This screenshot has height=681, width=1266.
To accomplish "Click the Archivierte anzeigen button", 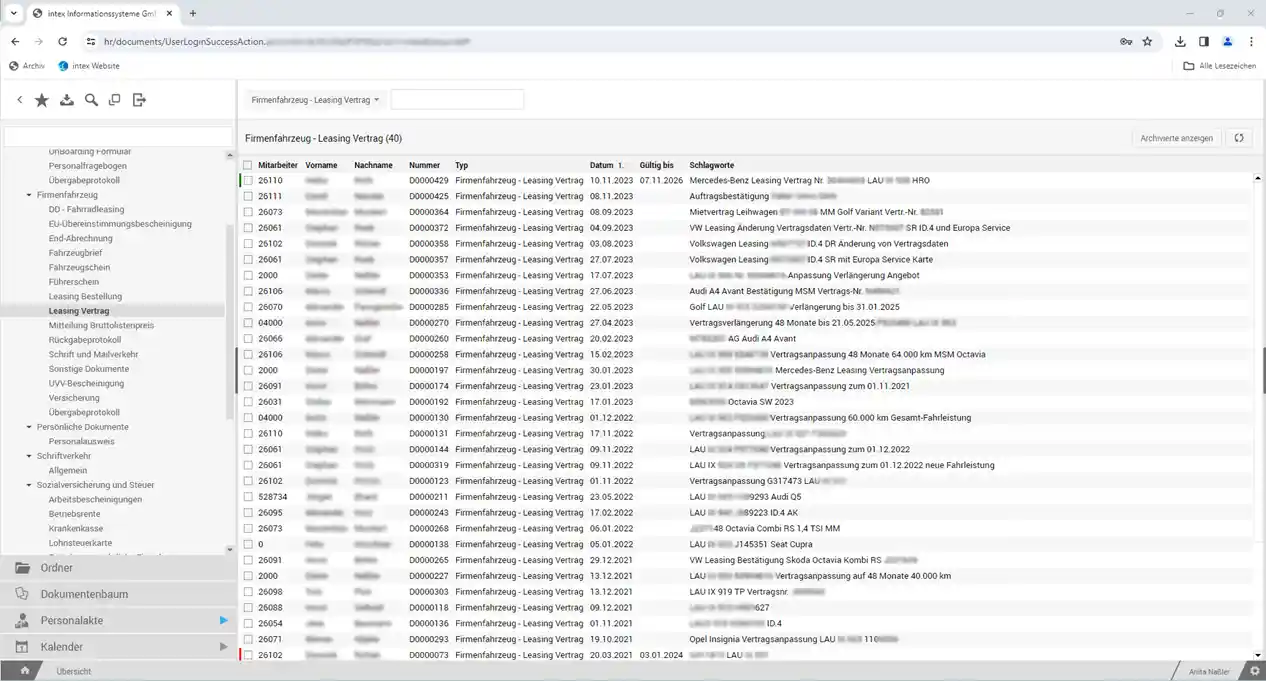I will click(1176, 138).
